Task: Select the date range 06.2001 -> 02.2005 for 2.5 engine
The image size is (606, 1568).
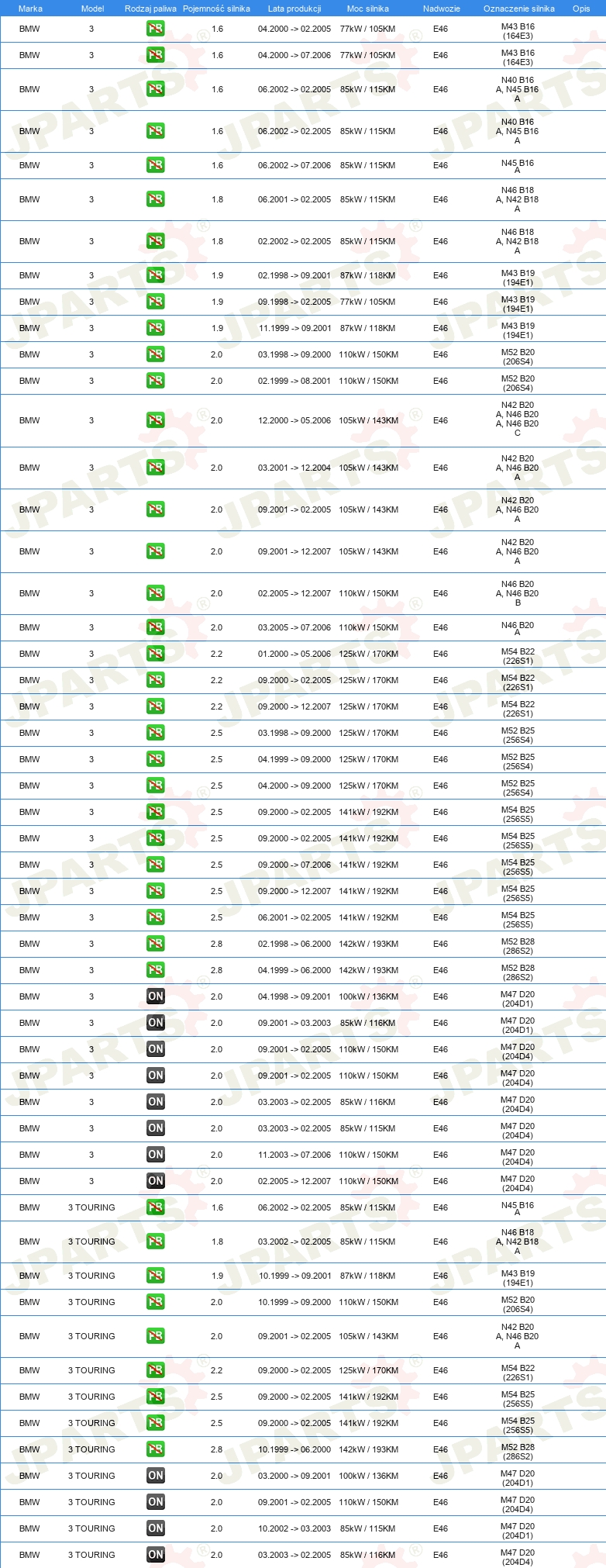Action: [294, 917]
